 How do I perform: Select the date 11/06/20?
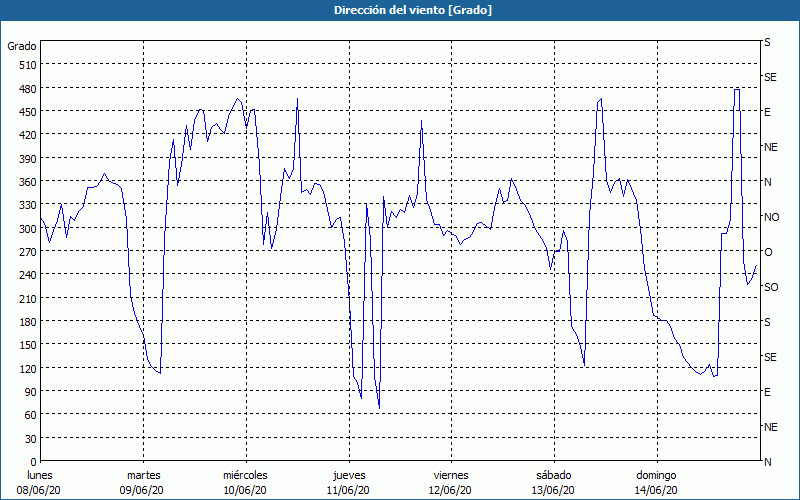(348, 490)
